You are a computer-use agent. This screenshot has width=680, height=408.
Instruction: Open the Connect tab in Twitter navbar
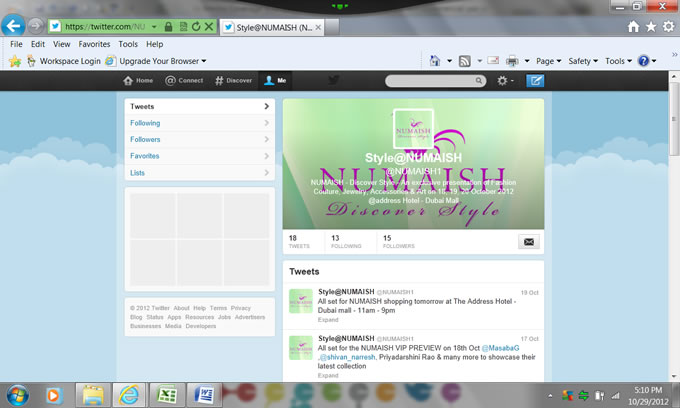coord(184,81)
